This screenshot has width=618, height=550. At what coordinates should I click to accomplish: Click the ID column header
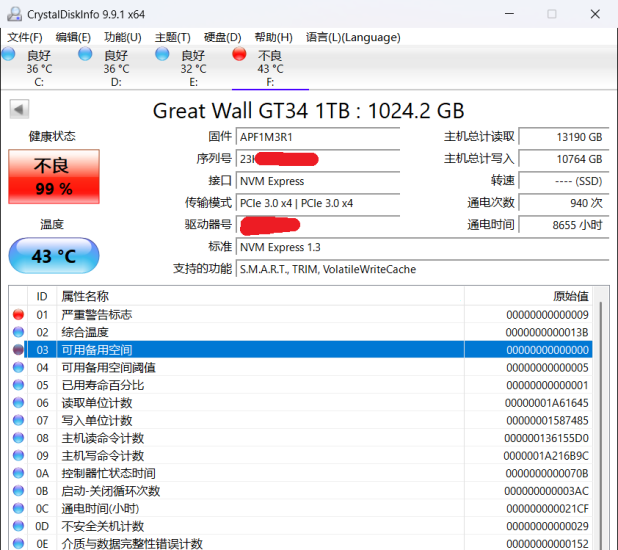pyautogui.click(x=42, y=296)
